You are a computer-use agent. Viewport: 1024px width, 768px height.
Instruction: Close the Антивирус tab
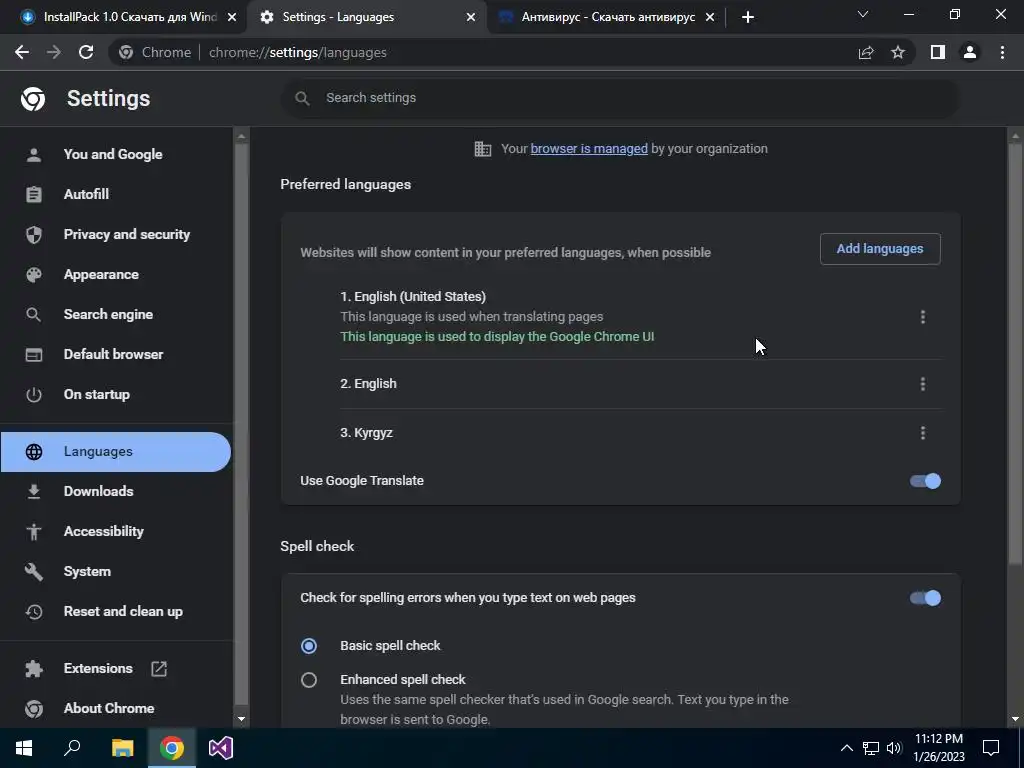pyautogui.click(x=710, y=17)
